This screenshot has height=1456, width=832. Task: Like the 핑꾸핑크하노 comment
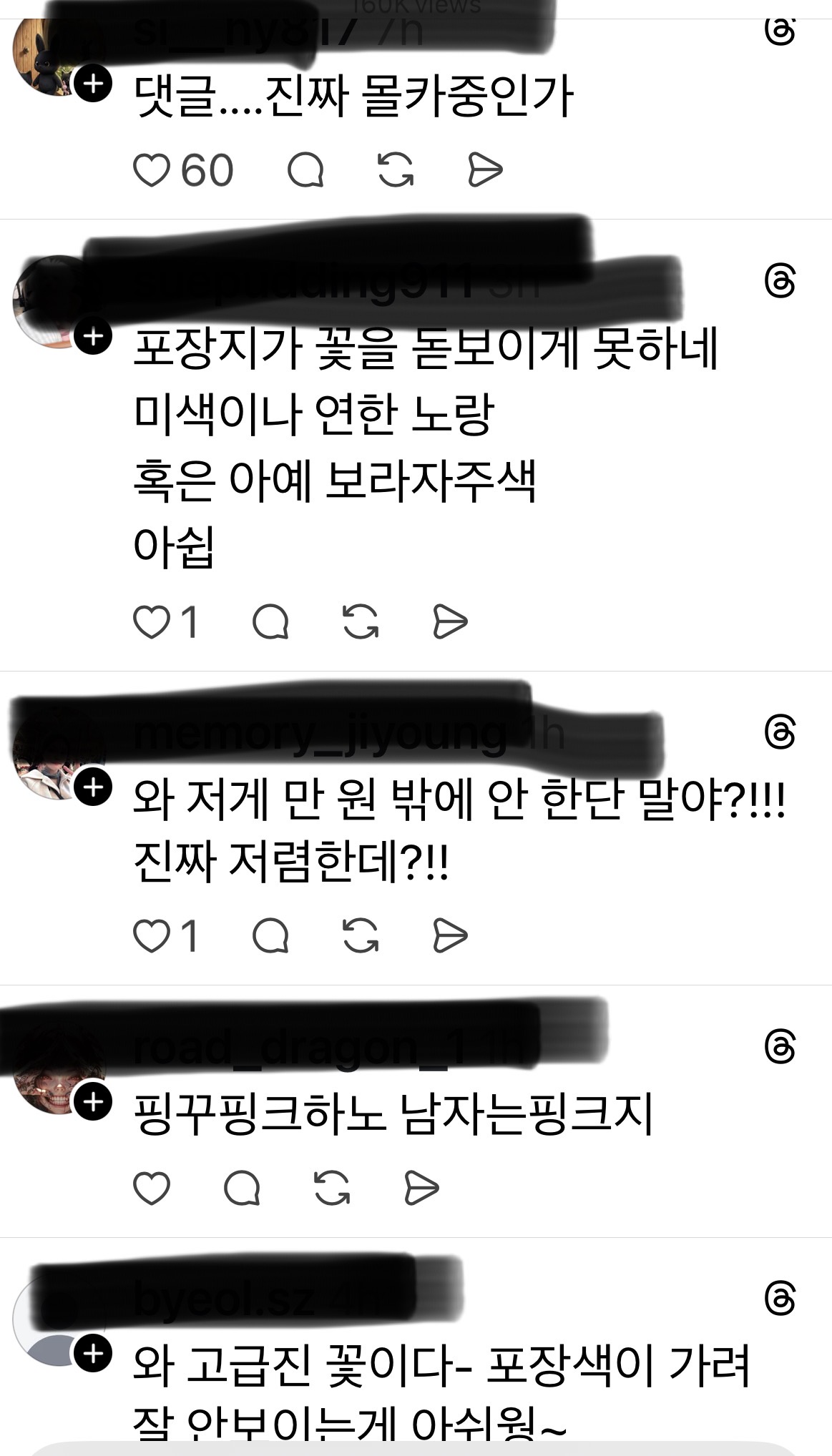coord(152,1189)
